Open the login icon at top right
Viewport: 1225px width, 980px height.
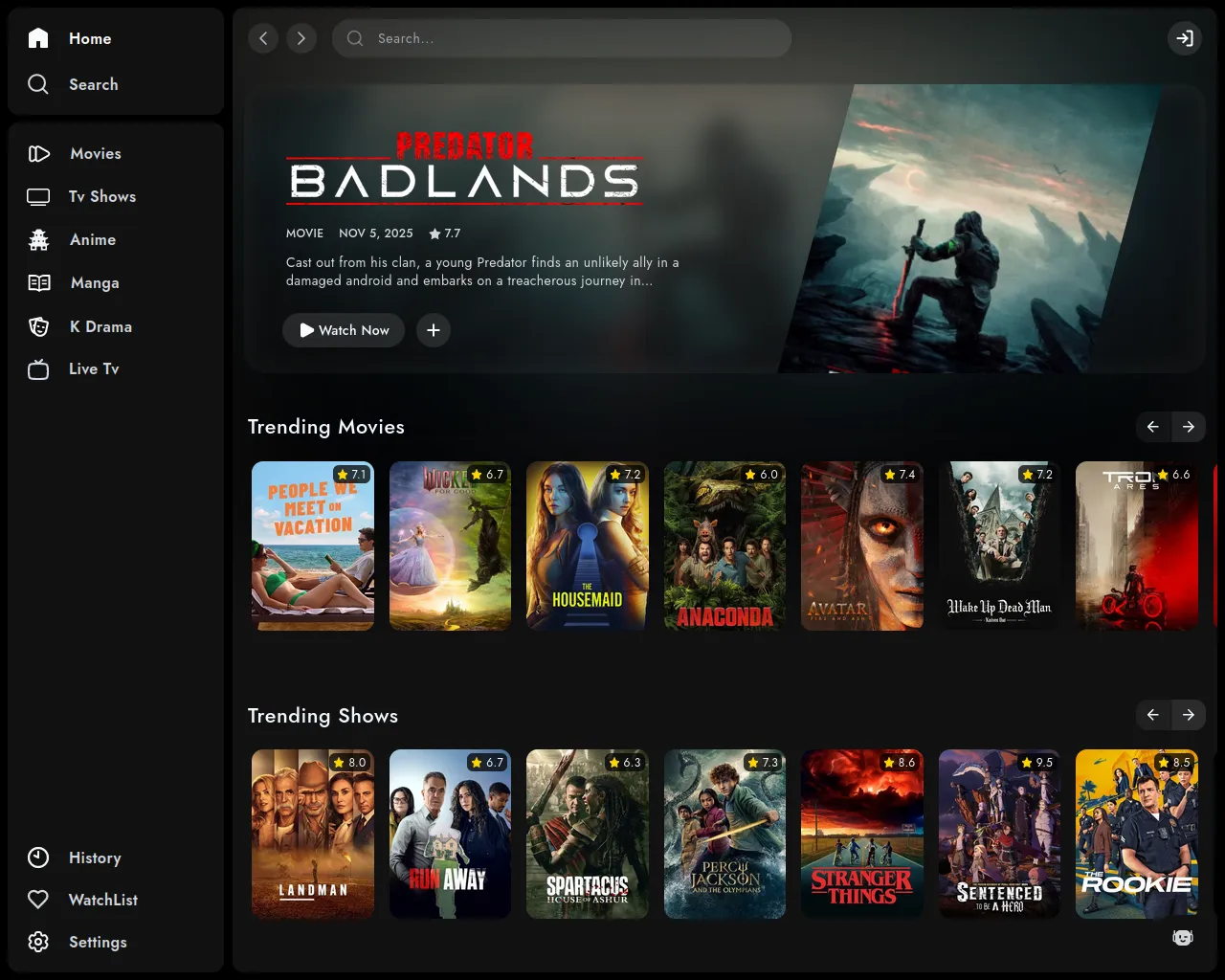[1185, 38]
